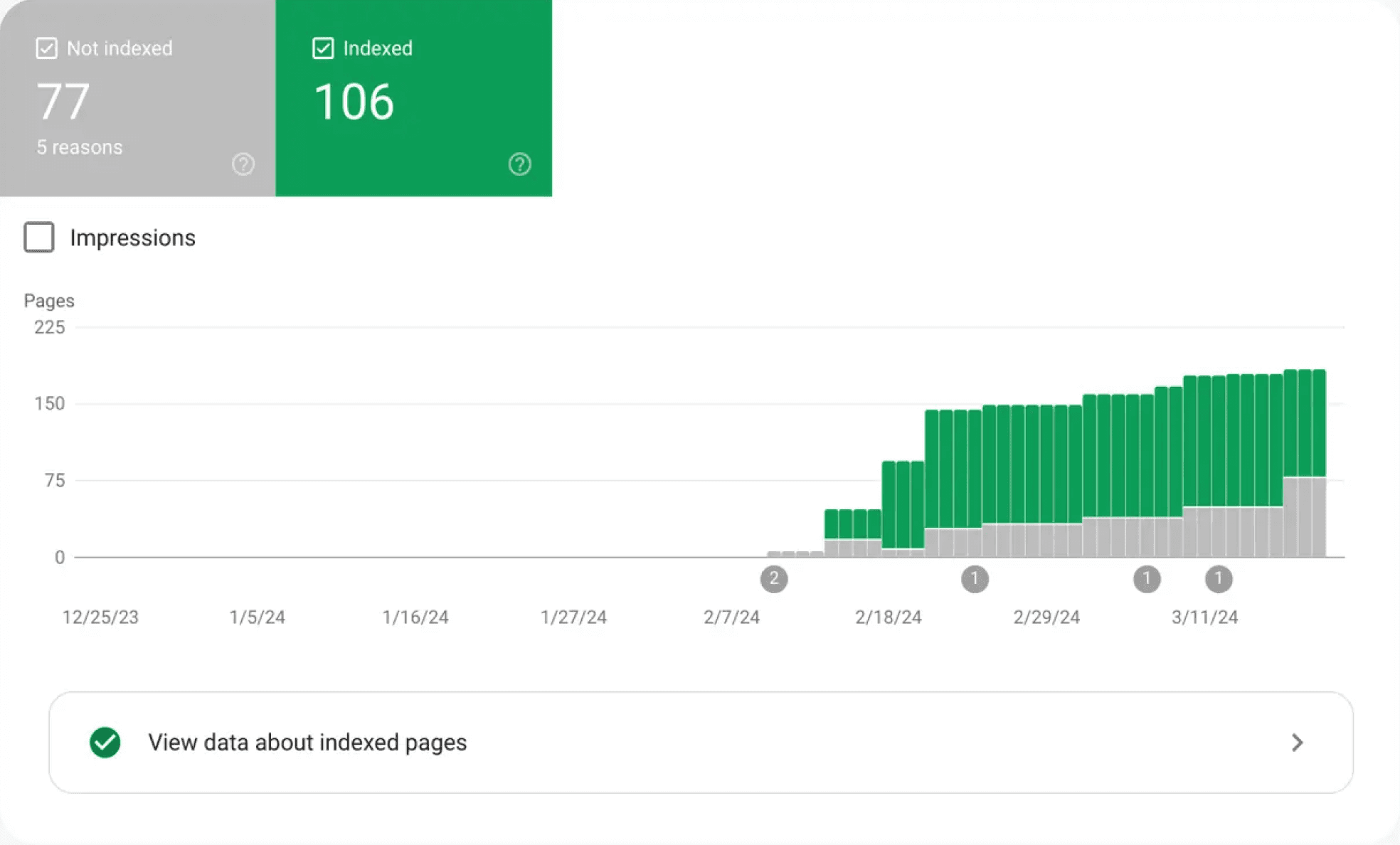Click the help icon on Indexed card
Screen dimensions: 1400x845
(x=519, y=164)
